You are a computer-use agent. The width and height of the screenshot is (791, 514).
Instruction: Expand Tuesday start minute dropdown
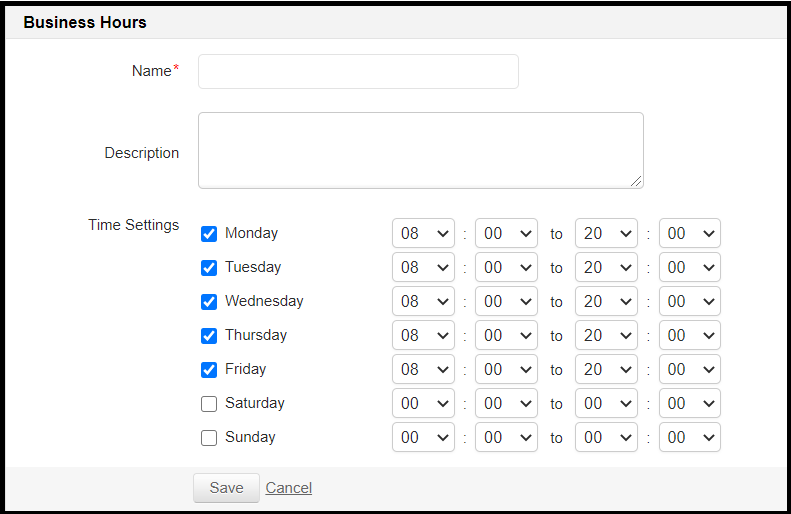coord(506,268)
